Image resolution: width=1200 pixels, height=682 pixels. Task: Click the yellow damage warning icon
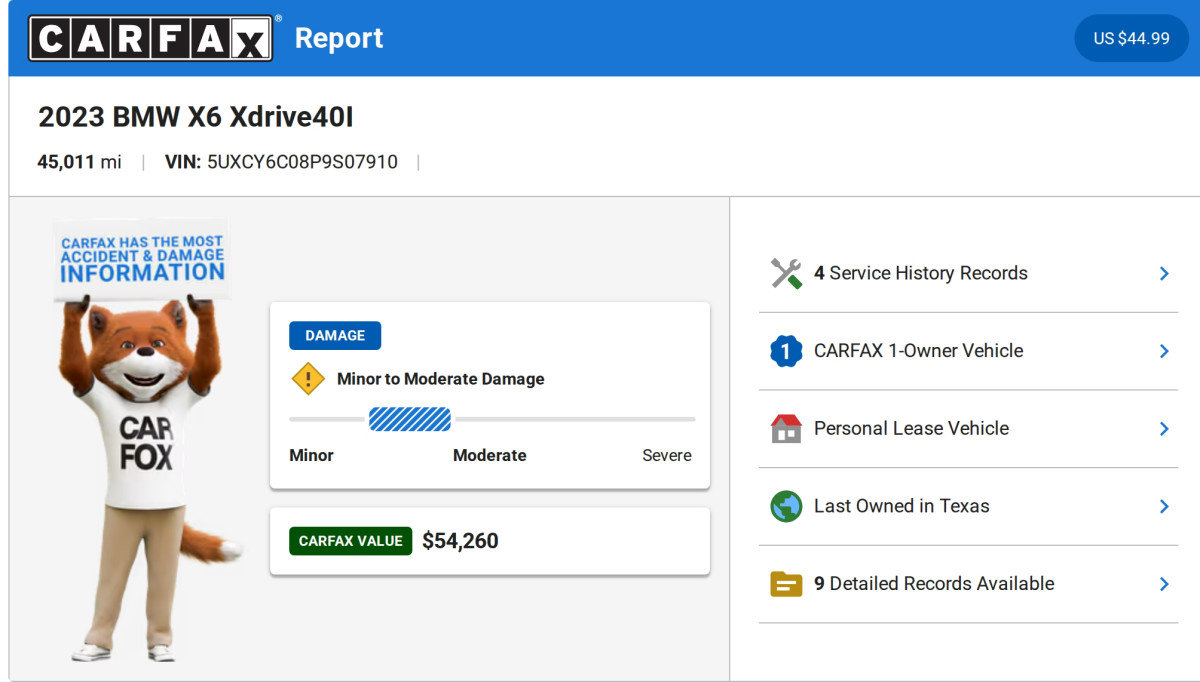[308, 379]
